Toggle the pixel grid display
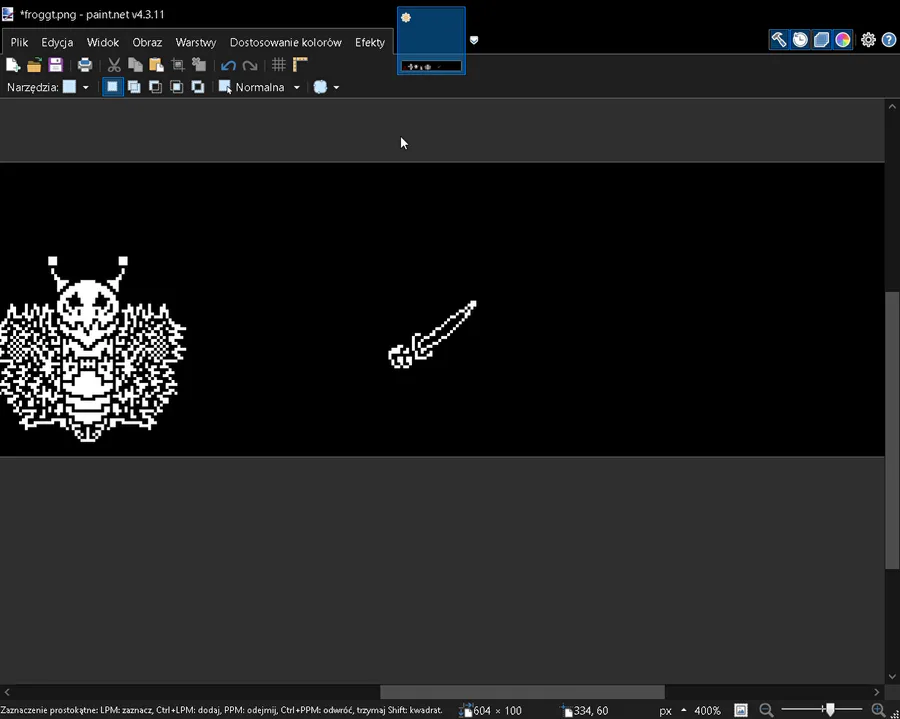The width and height of the screenshot is (900, 719). click(x=279, y=65)
